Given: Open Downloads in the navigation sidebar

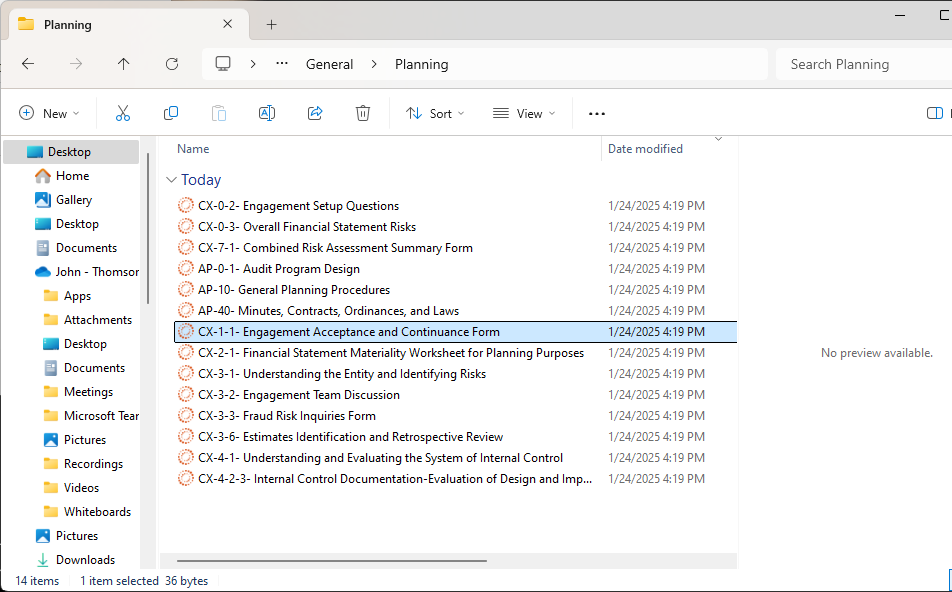Looking at the screenshot, I should pyautogui.click(x=85, y=560).
